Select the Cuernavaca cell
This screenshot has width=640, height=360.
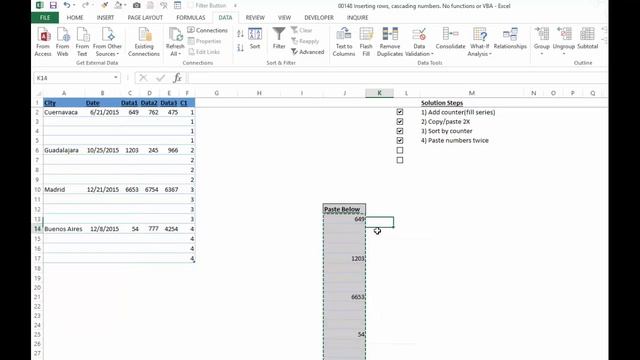click(x=64, y=112)
